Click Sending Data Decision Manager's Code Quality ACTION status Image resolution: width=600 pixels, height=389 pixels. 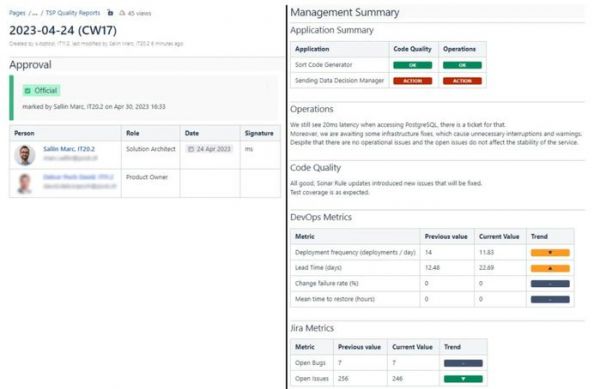pyautogui.click(x=412, y=81)
